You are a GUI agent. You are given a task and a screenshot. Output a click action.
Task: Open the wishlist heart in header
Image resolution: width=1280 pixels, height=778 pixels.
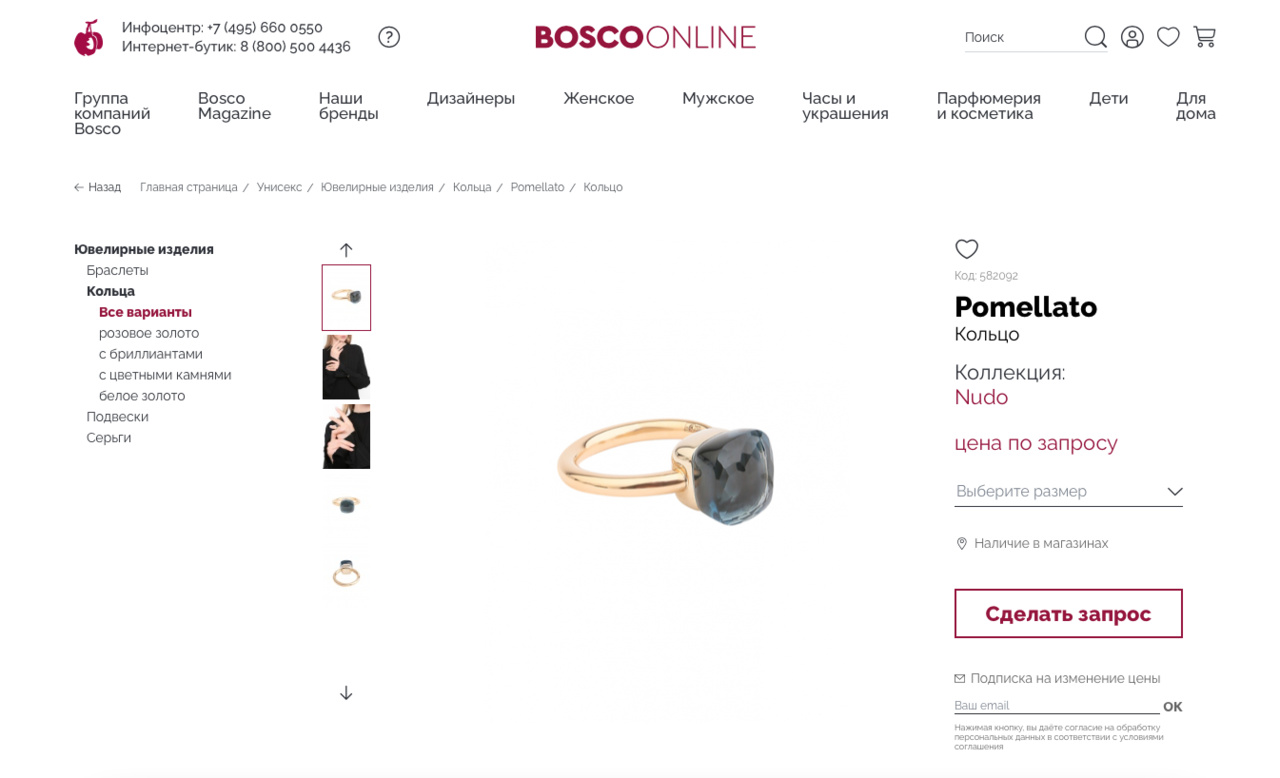click(x=1168, y=37)
